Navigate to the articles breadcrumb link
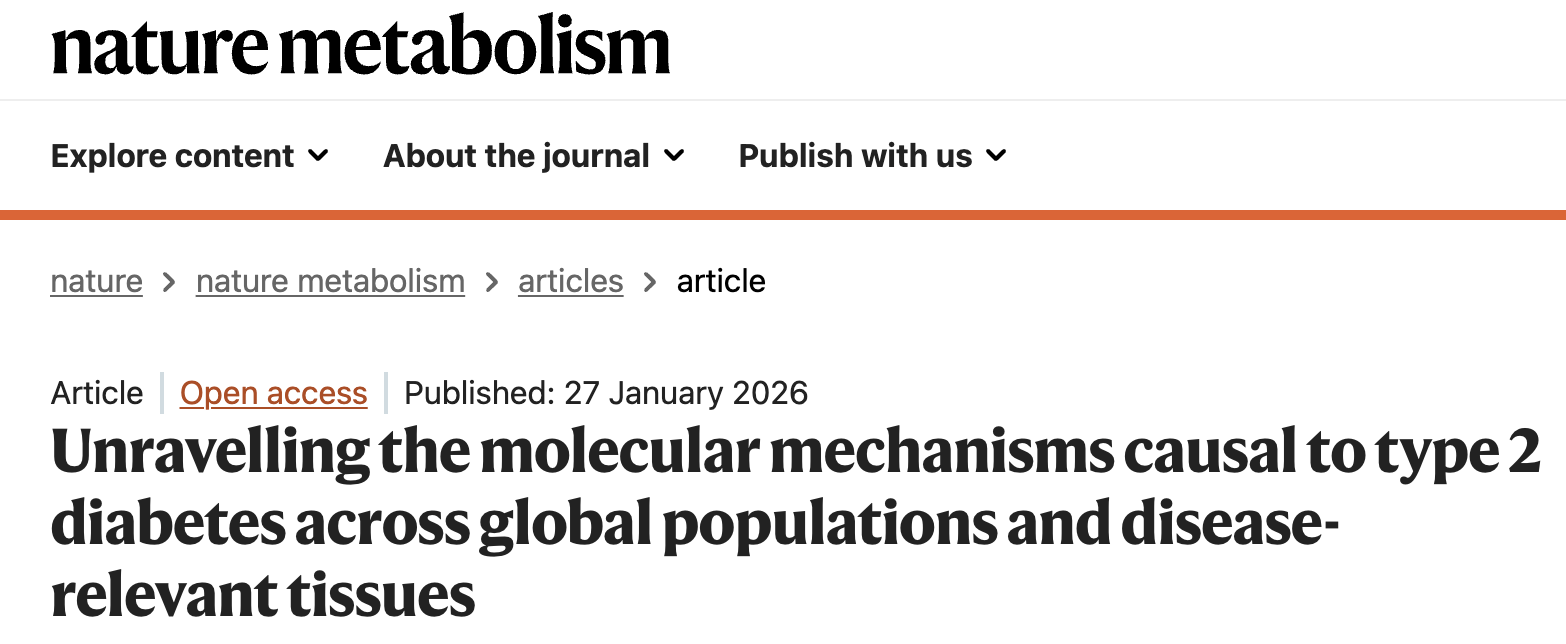Viewport: 1566px width, 644px height. 570,282
